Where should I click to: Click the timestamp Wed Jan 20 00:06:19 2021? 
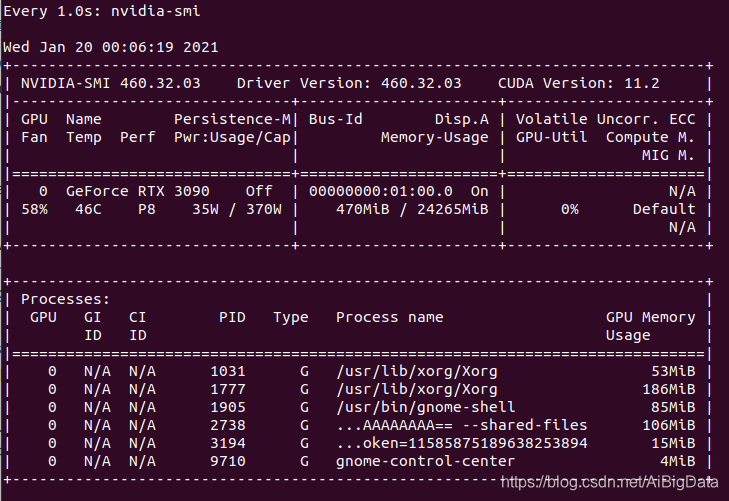(x=111, y=47)
